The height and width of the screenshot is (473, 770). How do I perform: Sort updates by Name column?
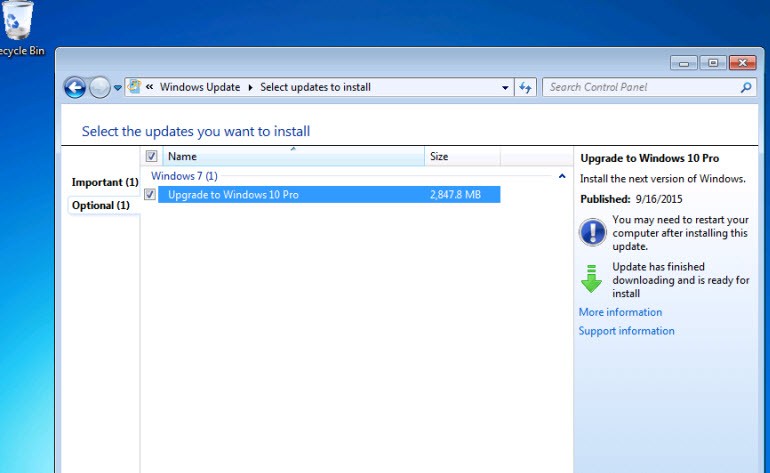tap(294, 156)
